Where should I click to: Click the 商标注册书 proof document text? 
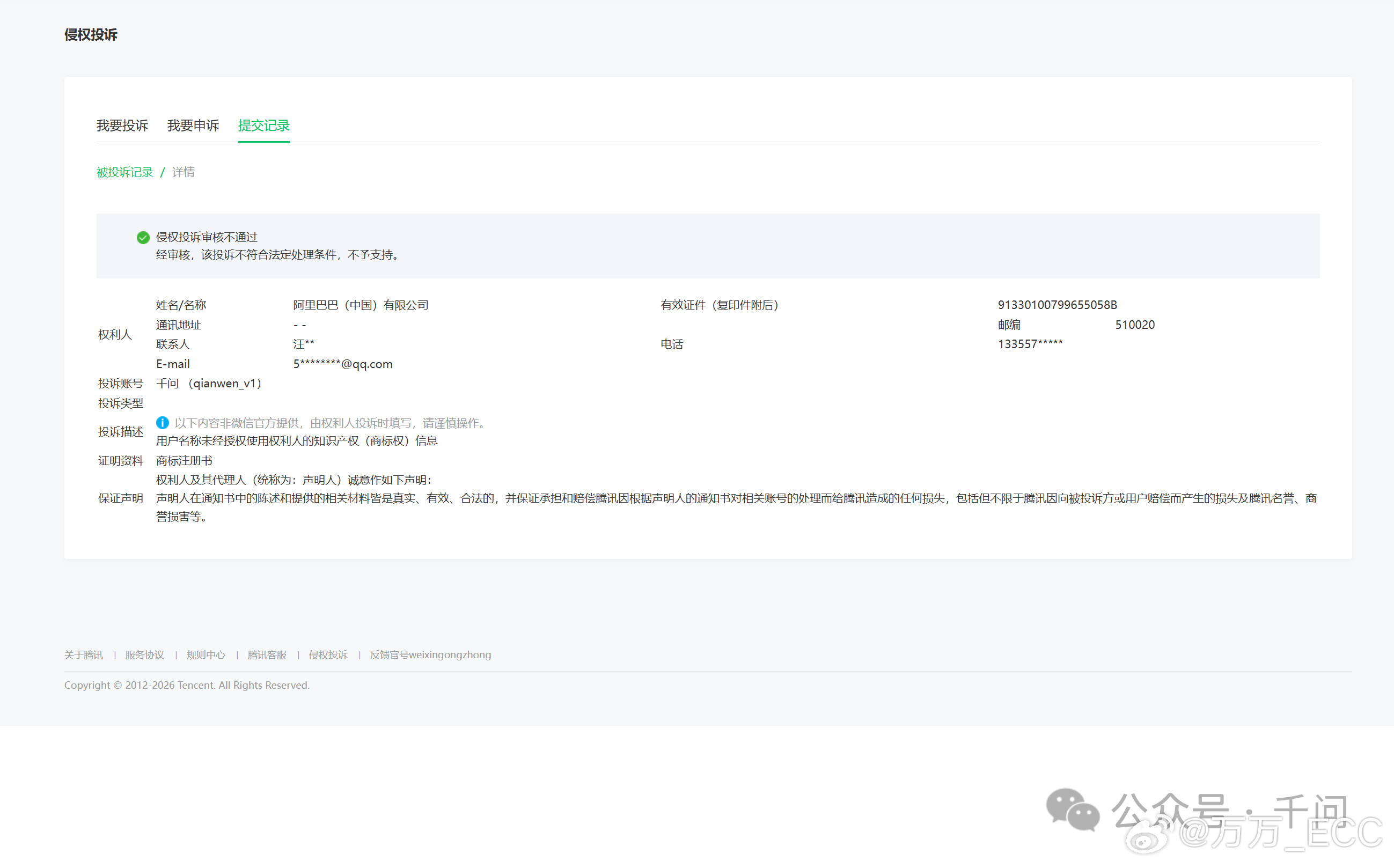click(x=184, y=461)
